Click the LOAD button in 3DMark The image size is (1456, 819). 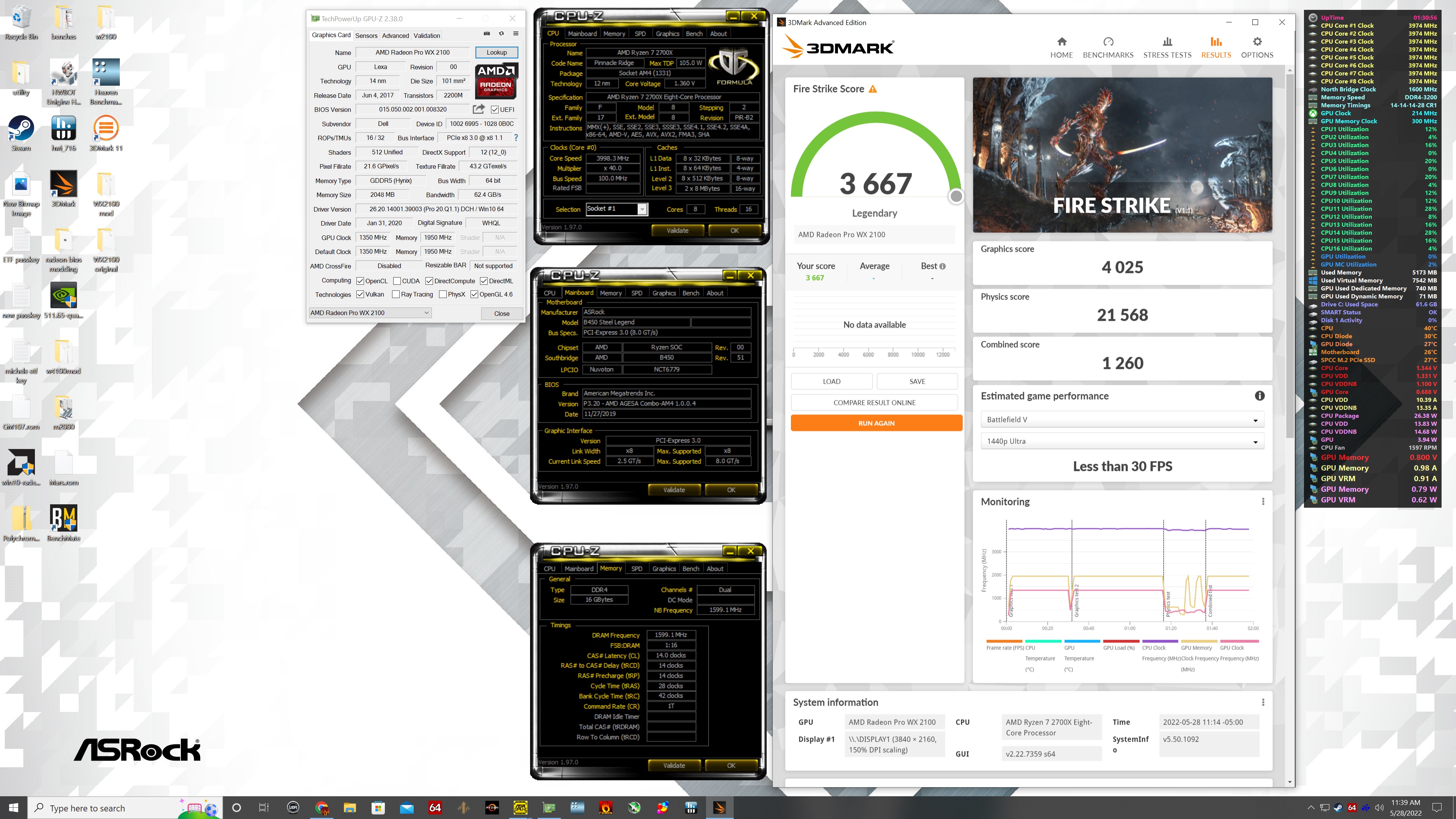pos(832,381)
